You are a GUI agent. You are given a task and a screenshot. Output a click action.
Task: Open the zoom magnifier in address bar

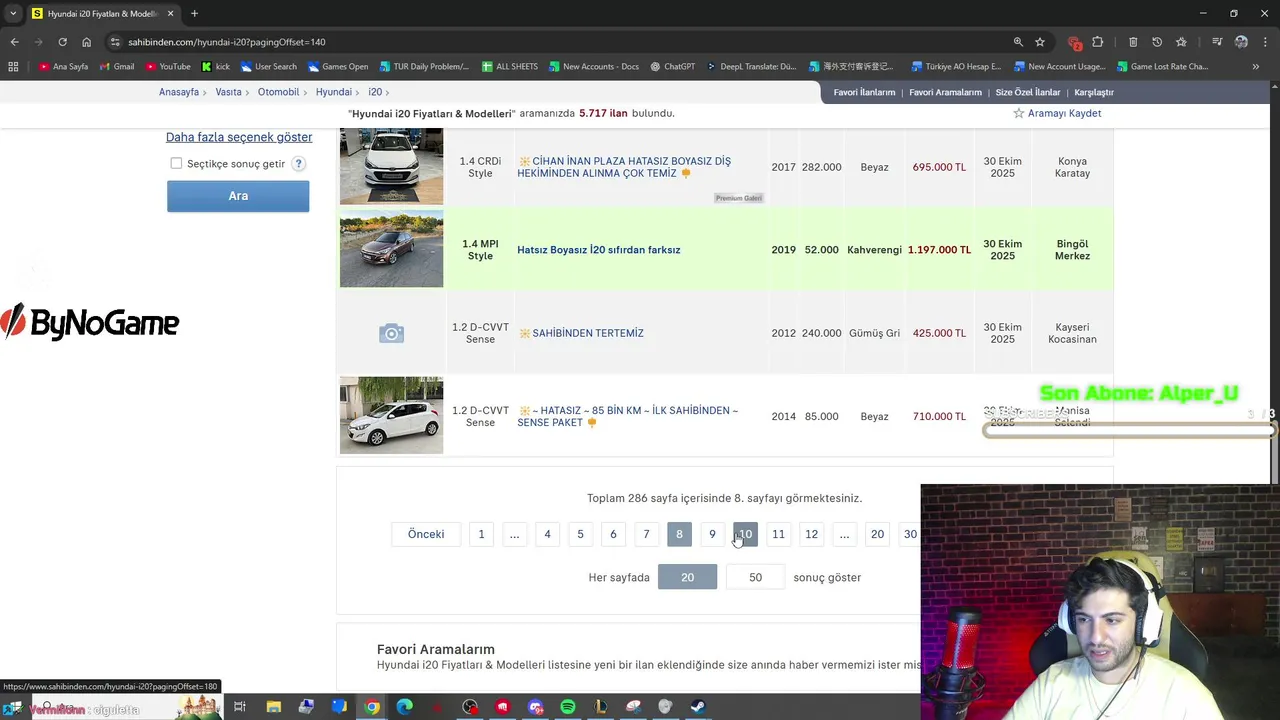coord(1018,42)
